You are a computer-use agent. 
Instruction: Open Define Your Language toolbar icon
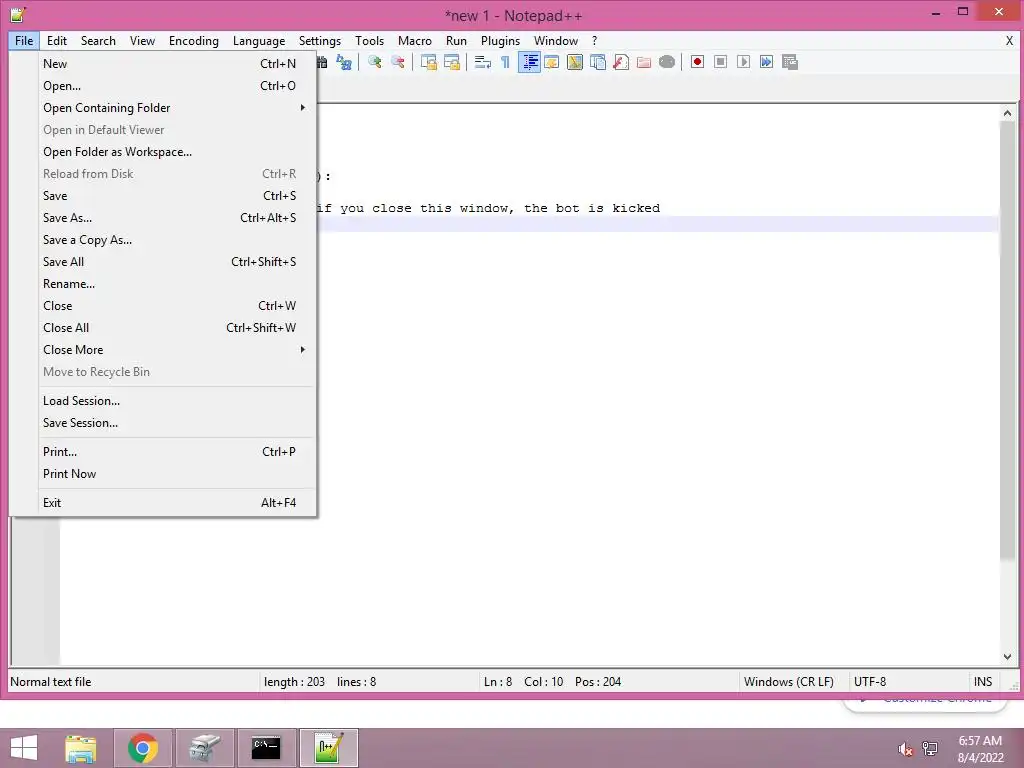click(x=552, y=62)
